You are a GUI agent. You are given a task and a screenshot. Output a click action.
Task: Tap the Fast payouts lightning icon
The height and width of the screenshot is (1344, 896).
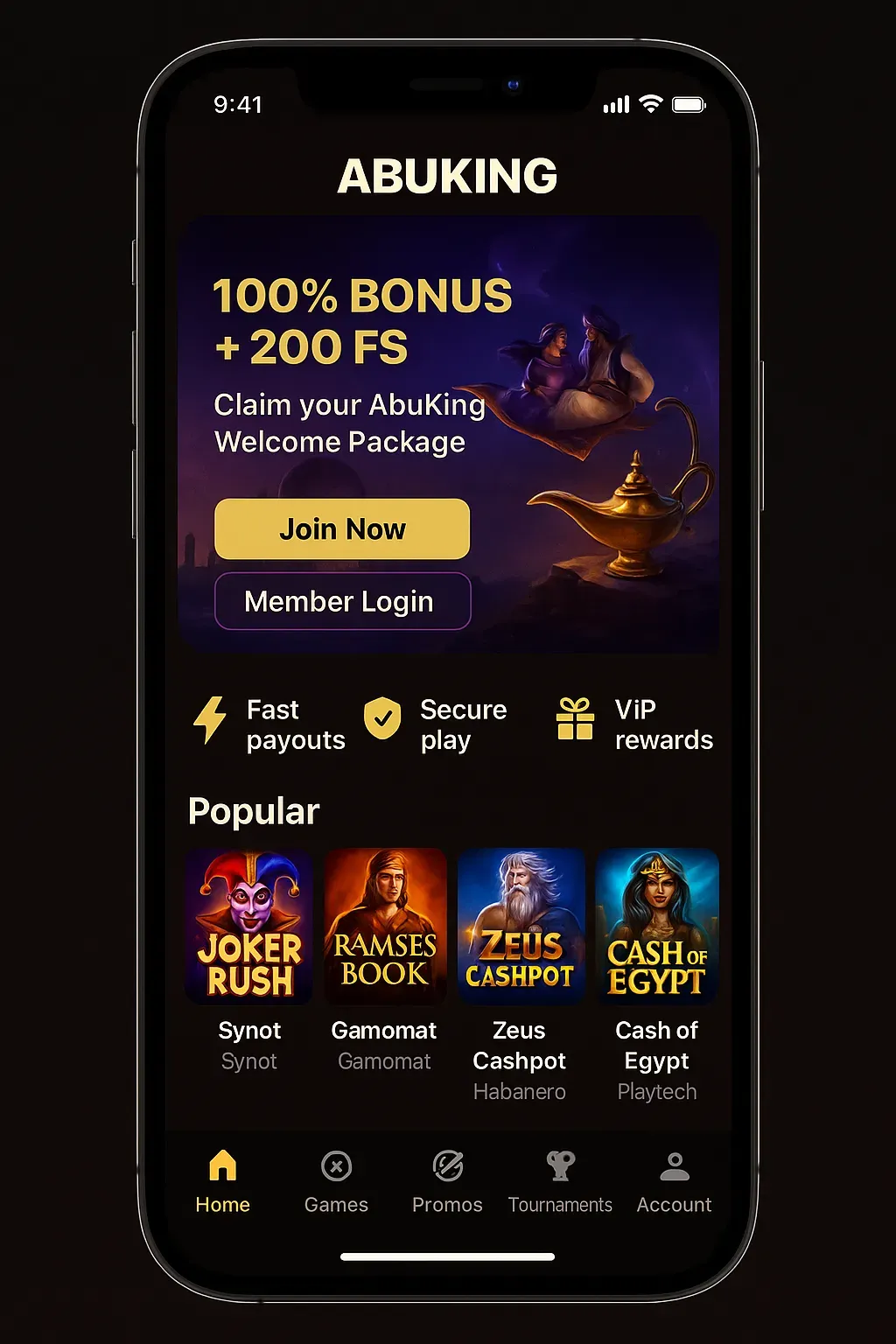click(210, 720)
